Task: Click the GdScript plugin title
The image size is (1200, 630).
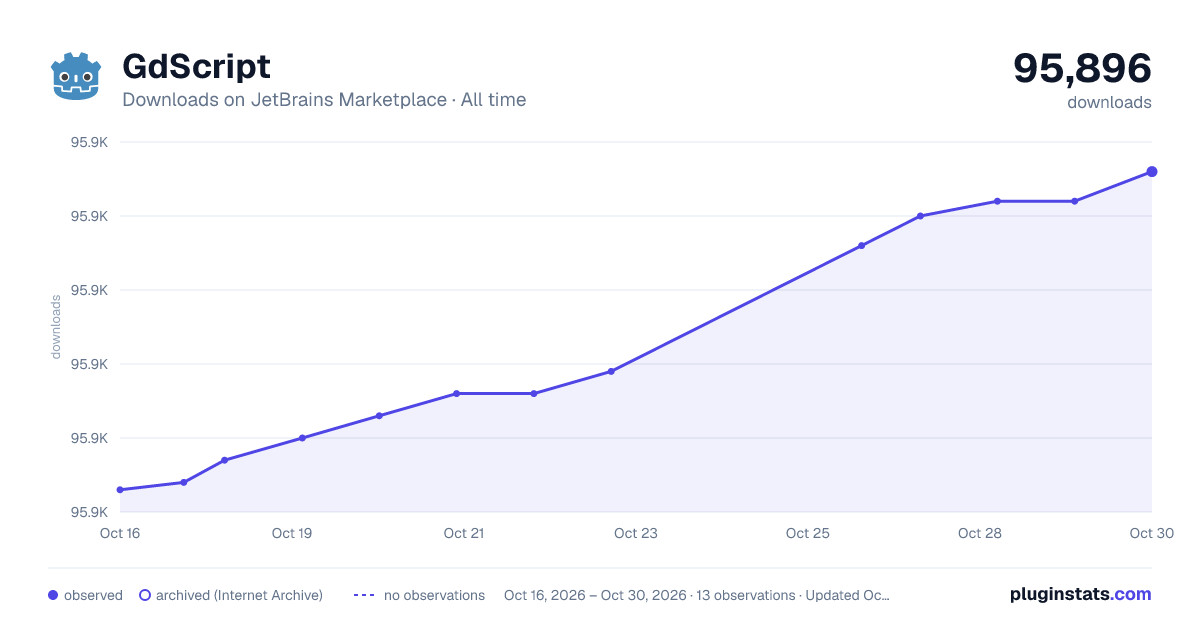Action: coord(196,66)
